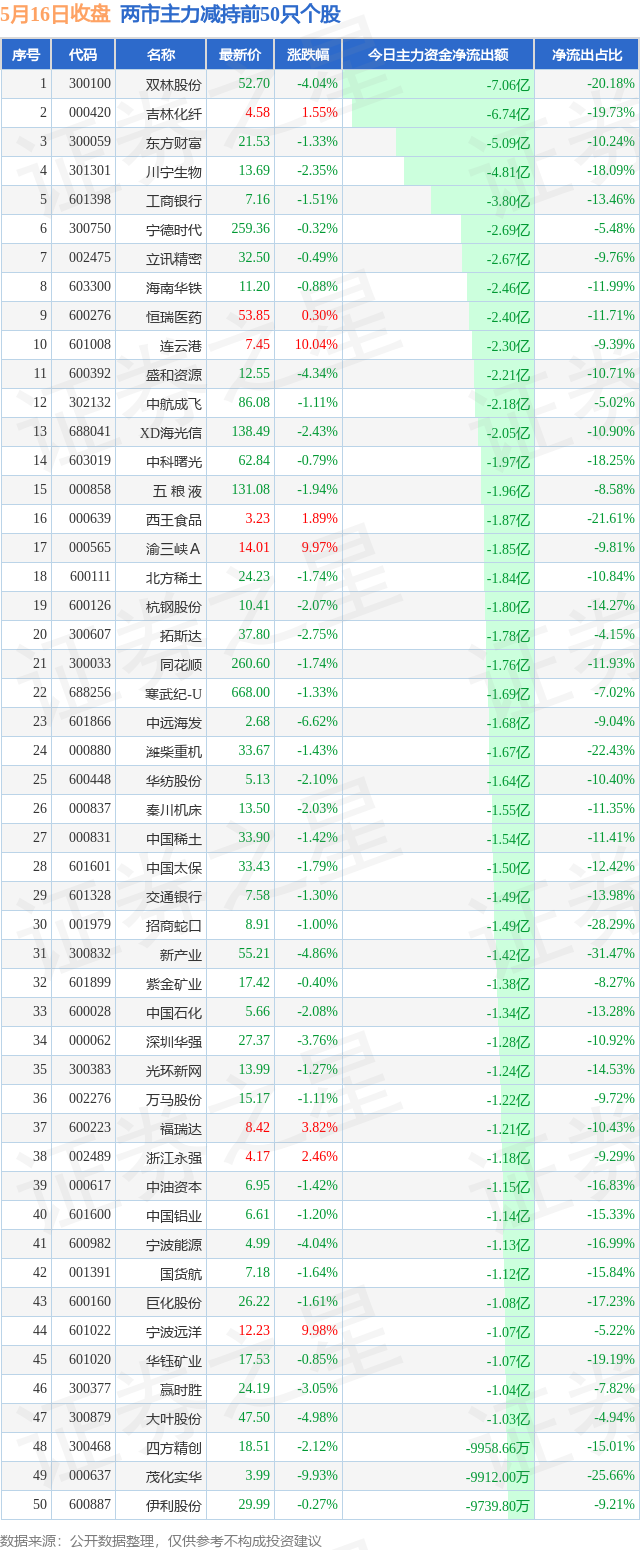Select stock name 恒瑞医药
Image resolution: width=640 pixels, height=1550 pixels.
pyautogui.click(x=174, y=316)
